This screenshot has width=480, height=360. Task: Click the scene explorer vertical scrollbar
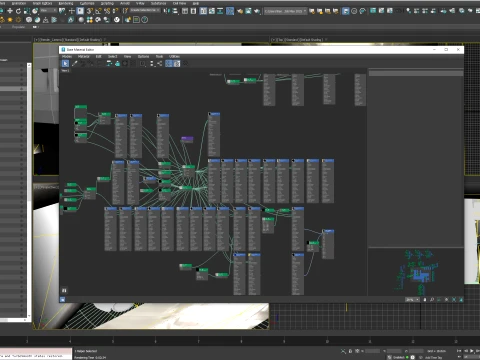click(x=29, y=190)
